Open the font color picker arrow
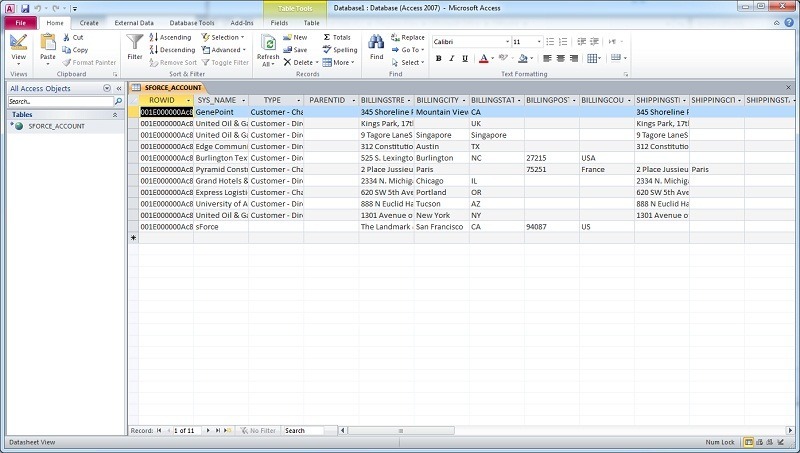 [x=493, y=58]
